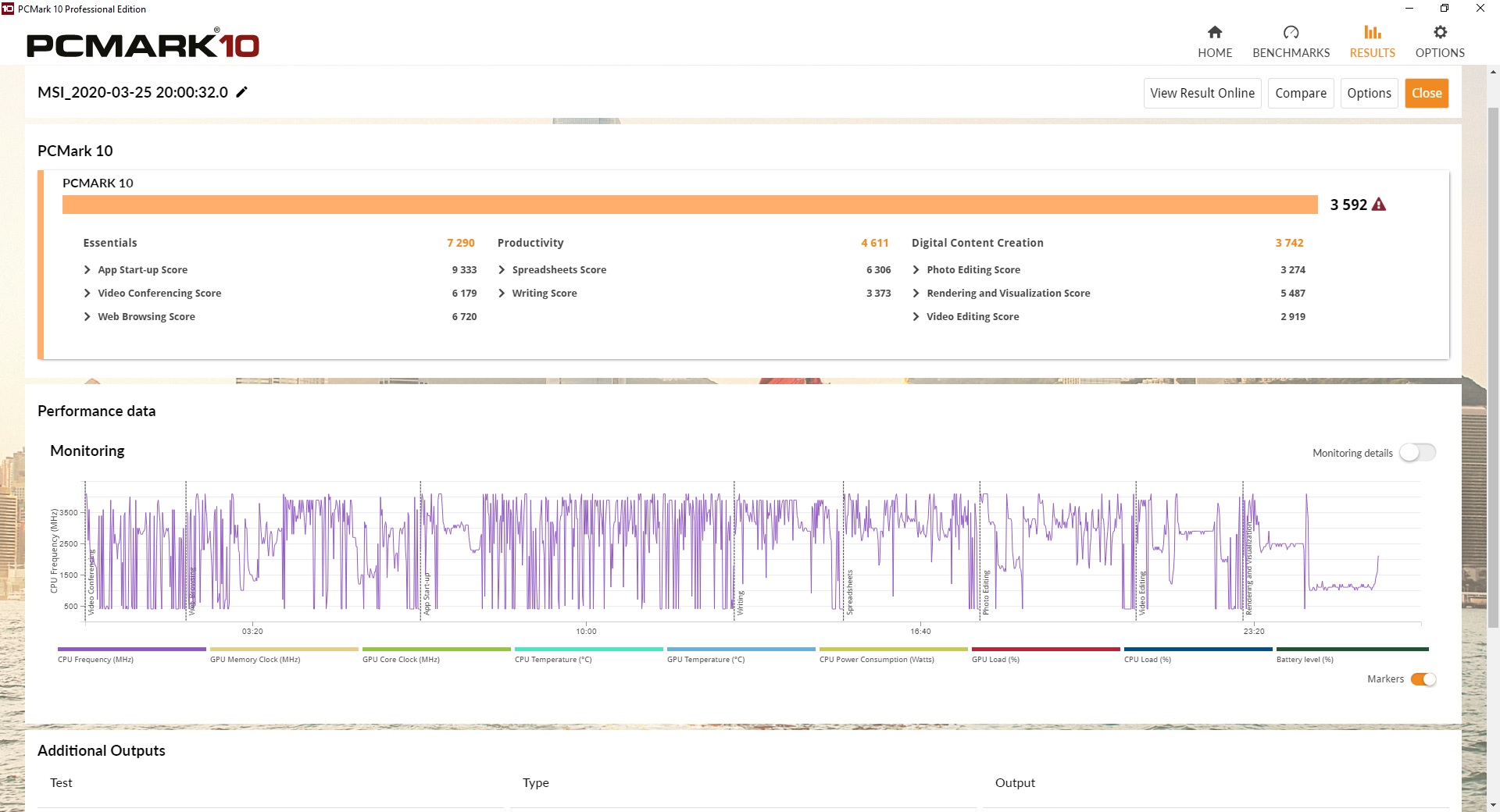Screen dimensions: 1500x812
Task: Click the Type column header
Action: (x=536, y=782)
